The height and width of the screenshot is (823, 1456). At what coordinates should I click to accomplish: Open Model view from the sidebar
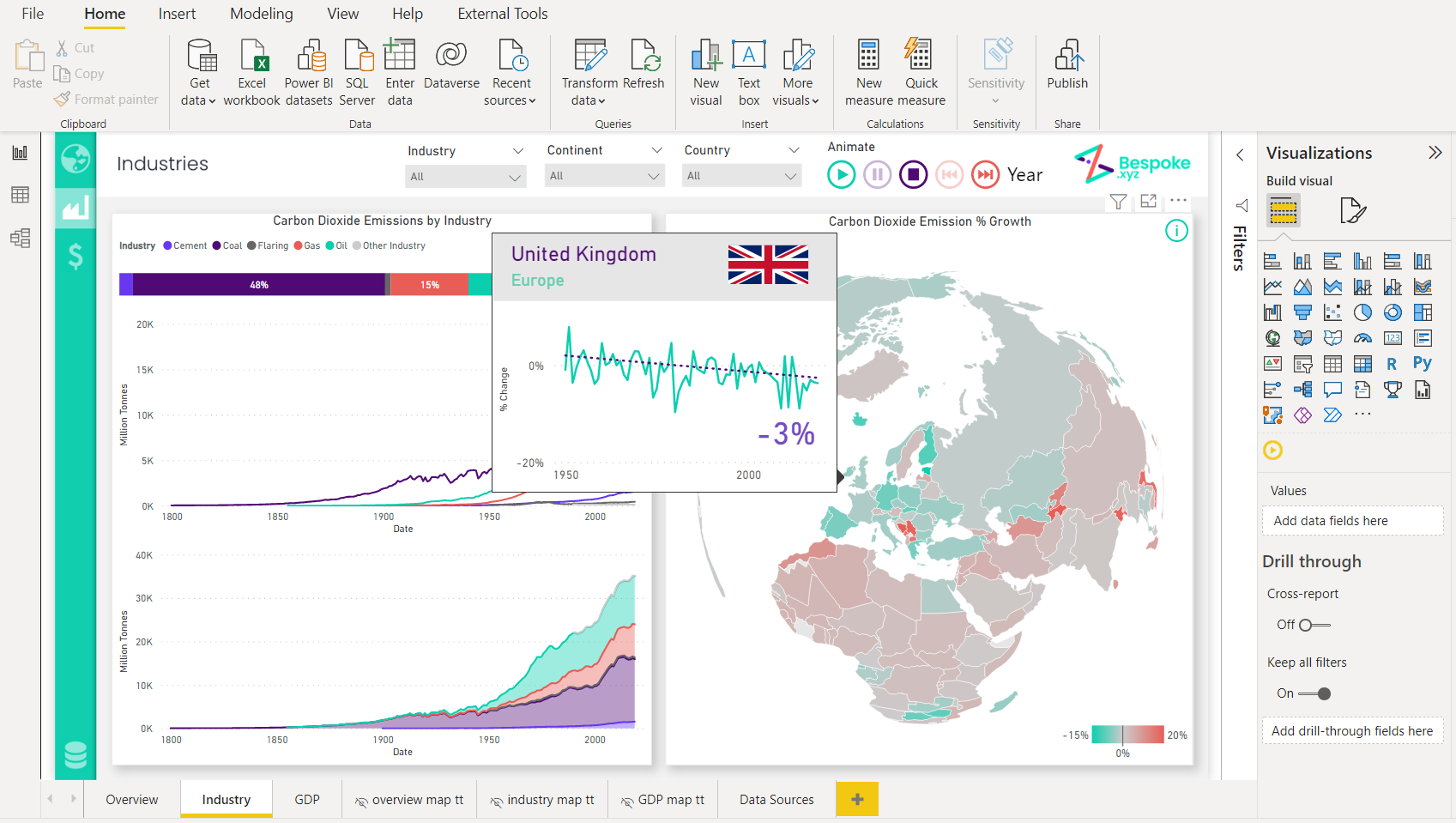[x=20, y=239]
